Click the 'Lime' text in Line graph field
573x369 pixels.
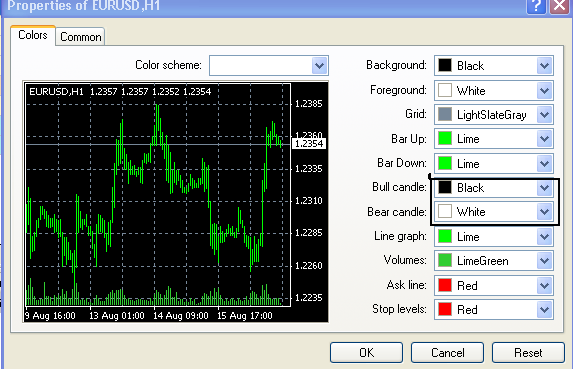tap(468, 237)
